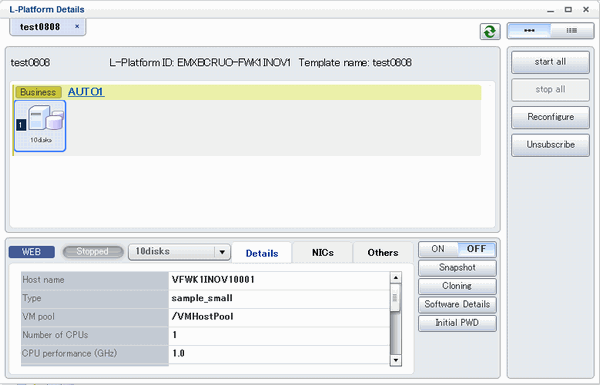Click the /VMHostPool value

(202, 316)
